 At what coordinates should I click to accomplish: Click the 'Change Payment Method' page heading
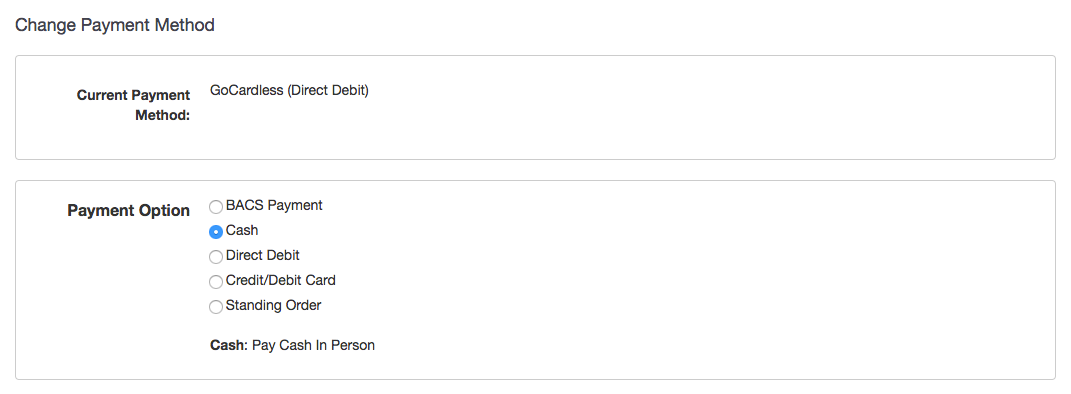[115, 25]
